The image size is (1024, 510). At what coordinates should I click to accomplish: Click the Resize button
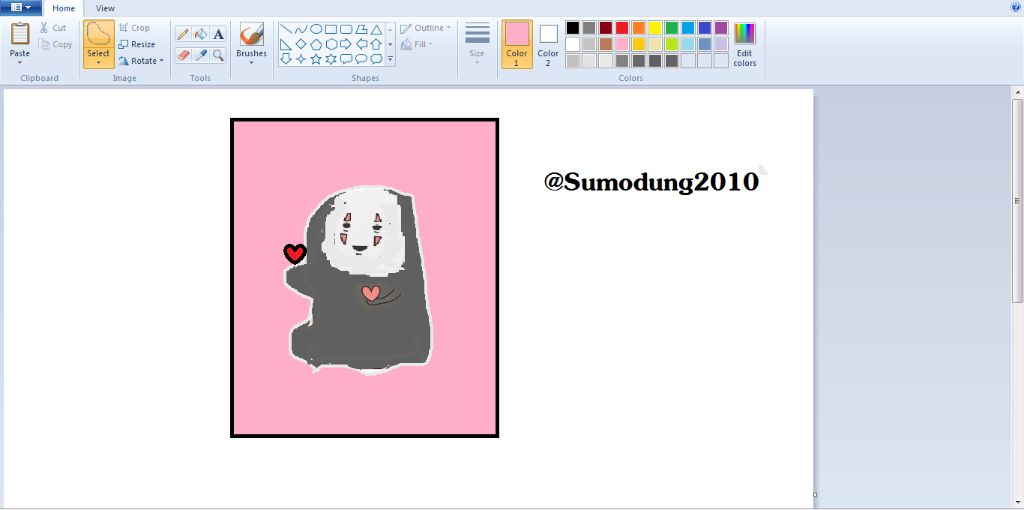click(137, 44)
